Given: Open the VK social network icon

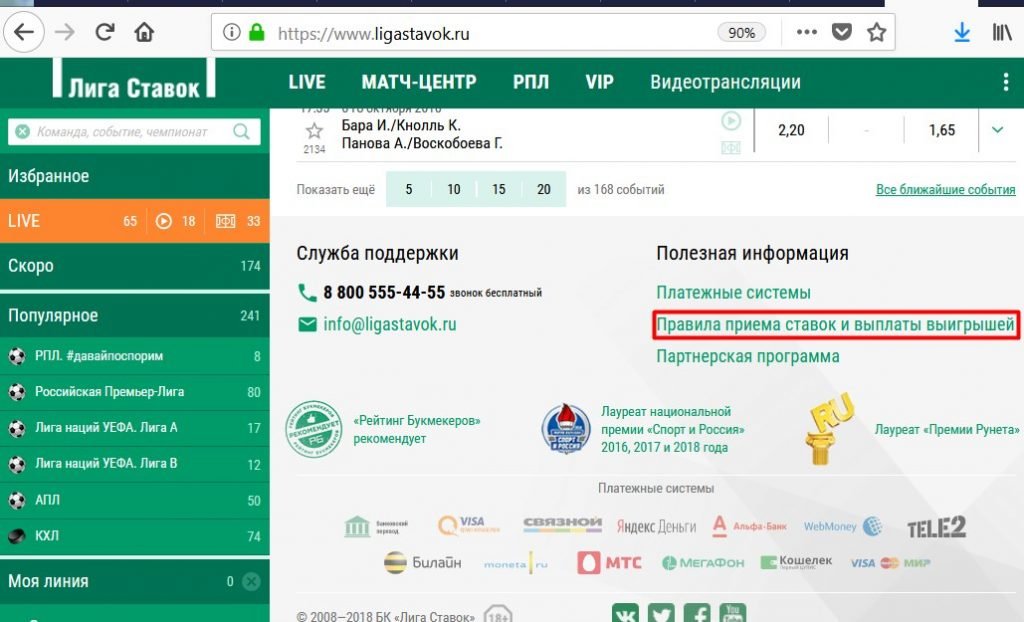Looking at the screenshot, I should click(626, 614).
